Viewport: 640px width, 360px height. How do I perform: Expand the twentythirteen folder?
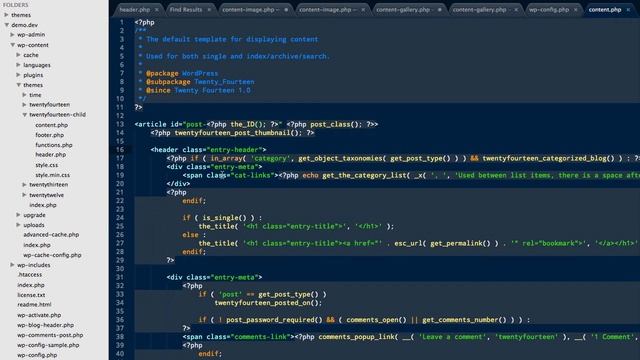coord(24,184)
